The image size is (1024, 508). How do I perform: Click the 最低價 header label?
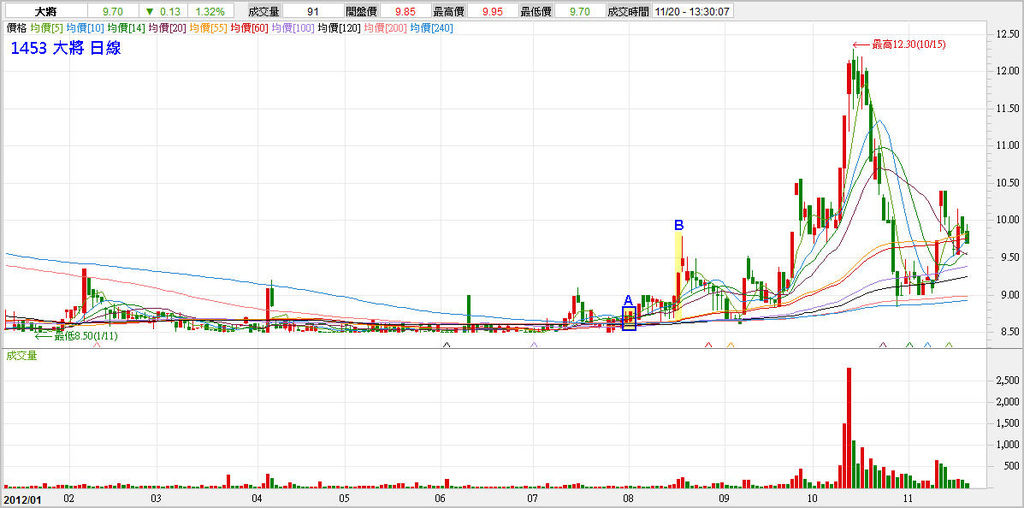tap(534, 11)
